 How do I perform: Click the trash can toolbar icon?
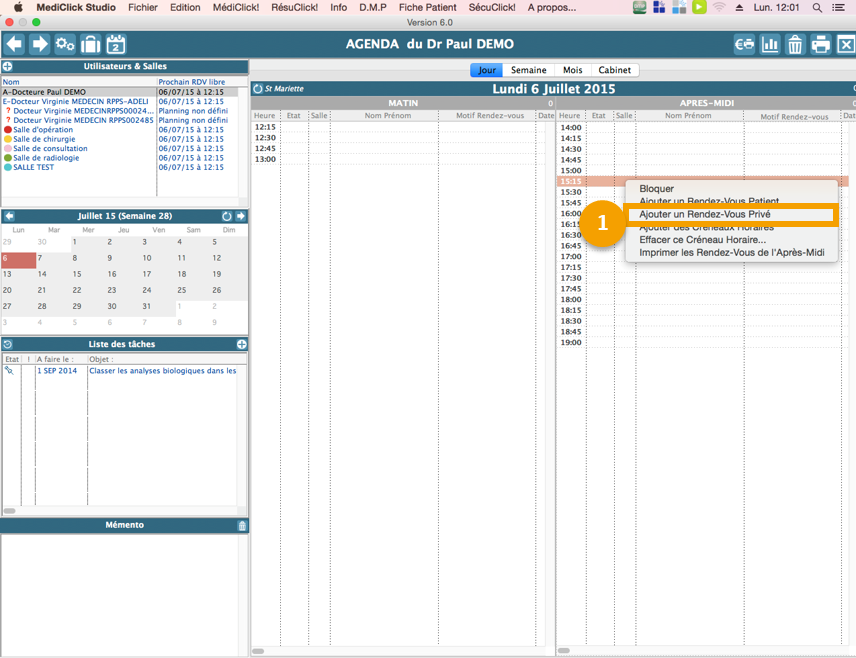pyautogui.click(x=795, y=44)
